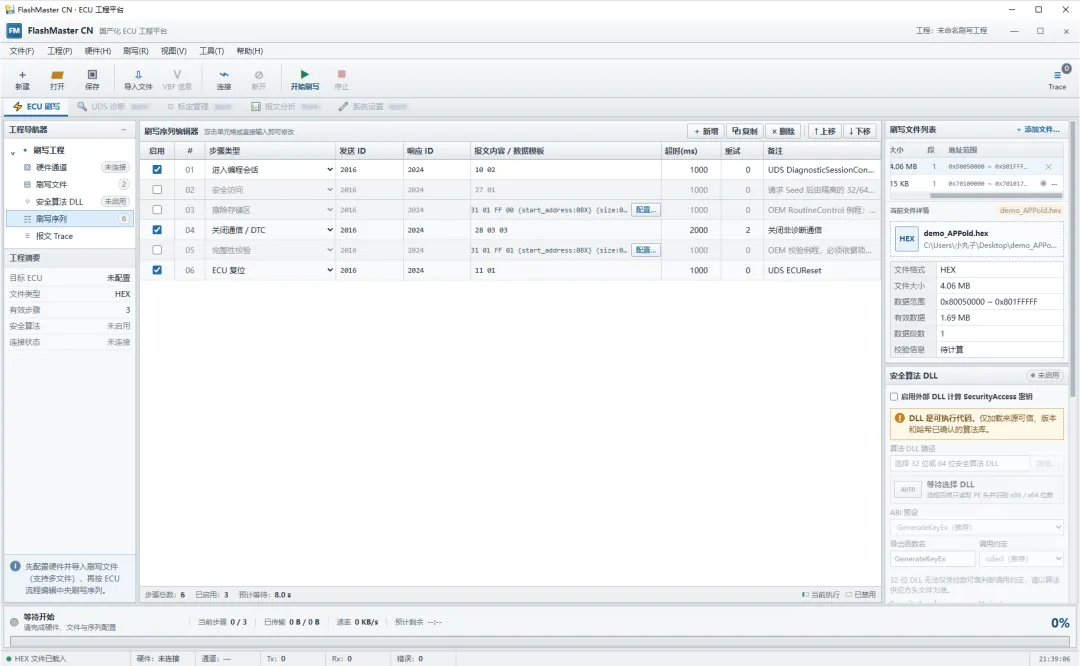
Task: Click the 保存 (Save) toolbar icon
Action: [x=92, y=74]
